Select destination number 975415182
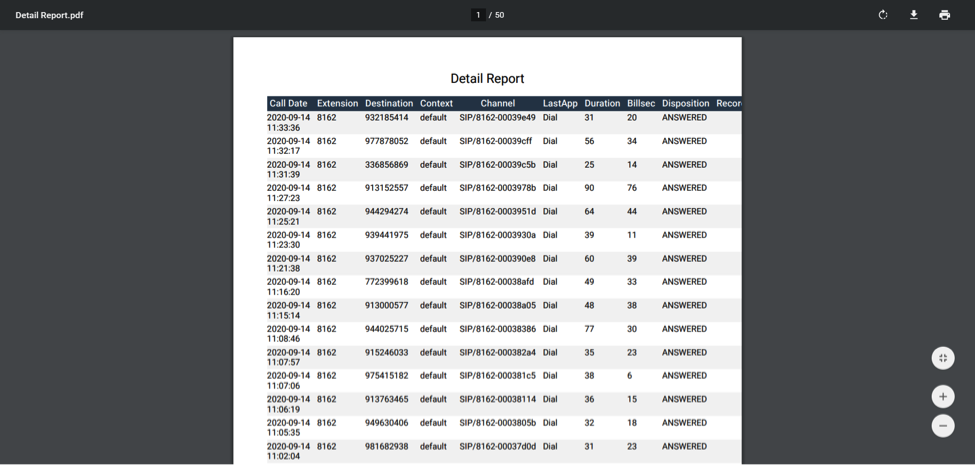 [x=387, y=375]
